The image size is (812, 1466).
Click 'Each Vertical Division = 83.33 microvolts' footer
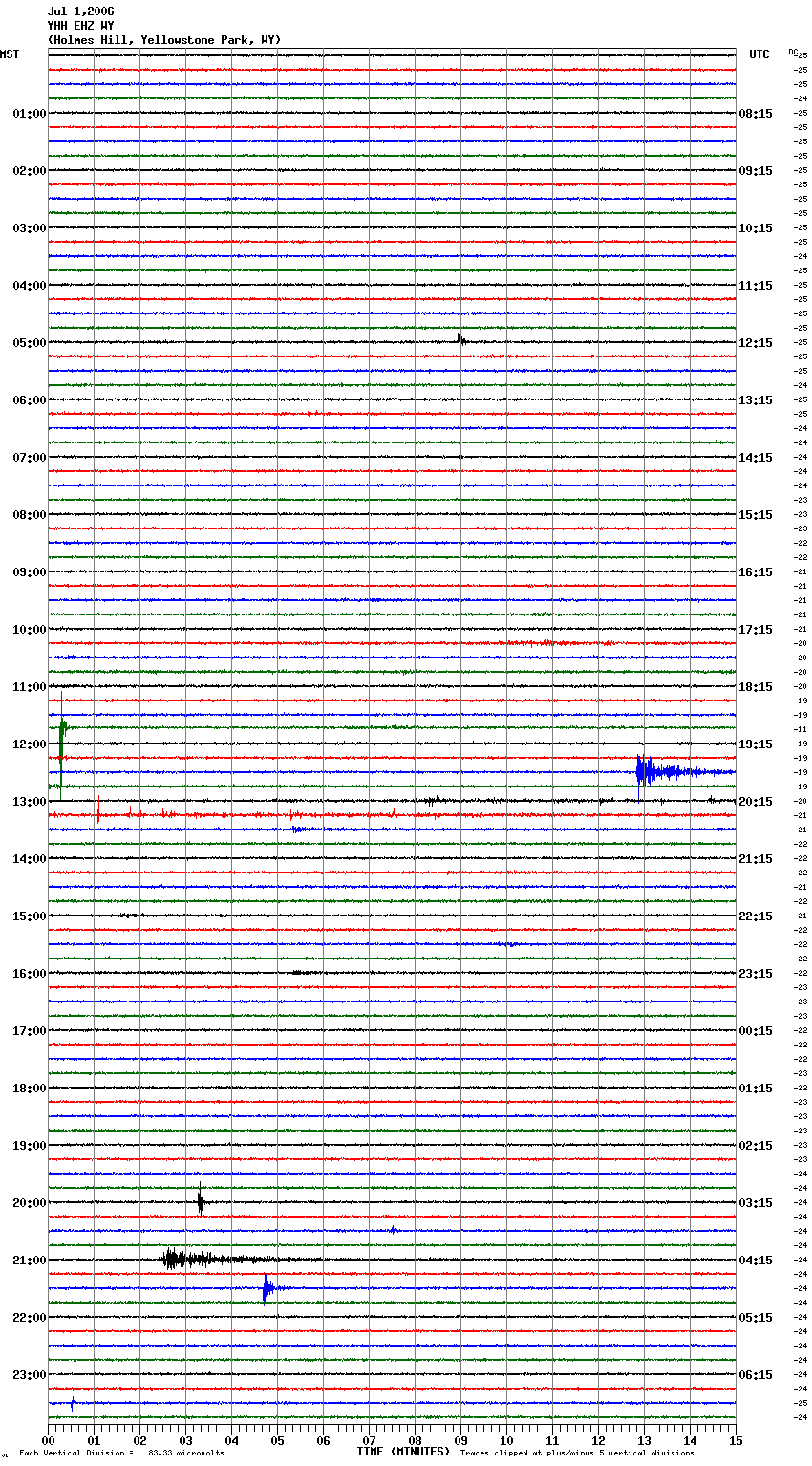pos(121,1454)
